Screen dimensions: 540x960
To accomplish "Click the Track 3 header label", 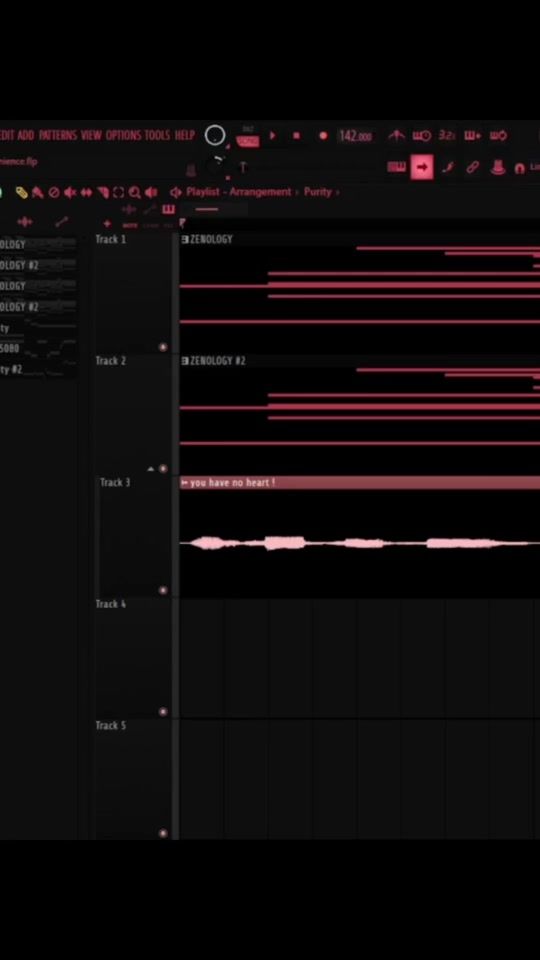I will point(115,482).
